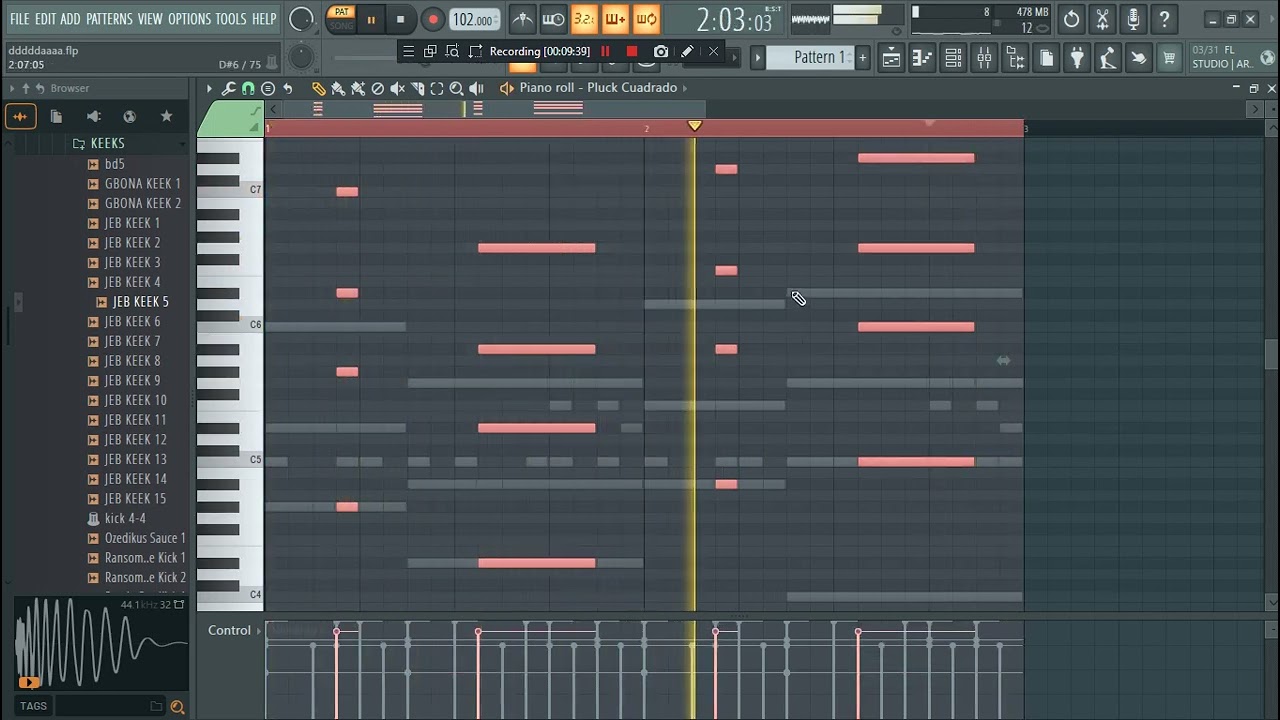
Task: Toggle wait for input before recording
Action: [x=553, y=19]
